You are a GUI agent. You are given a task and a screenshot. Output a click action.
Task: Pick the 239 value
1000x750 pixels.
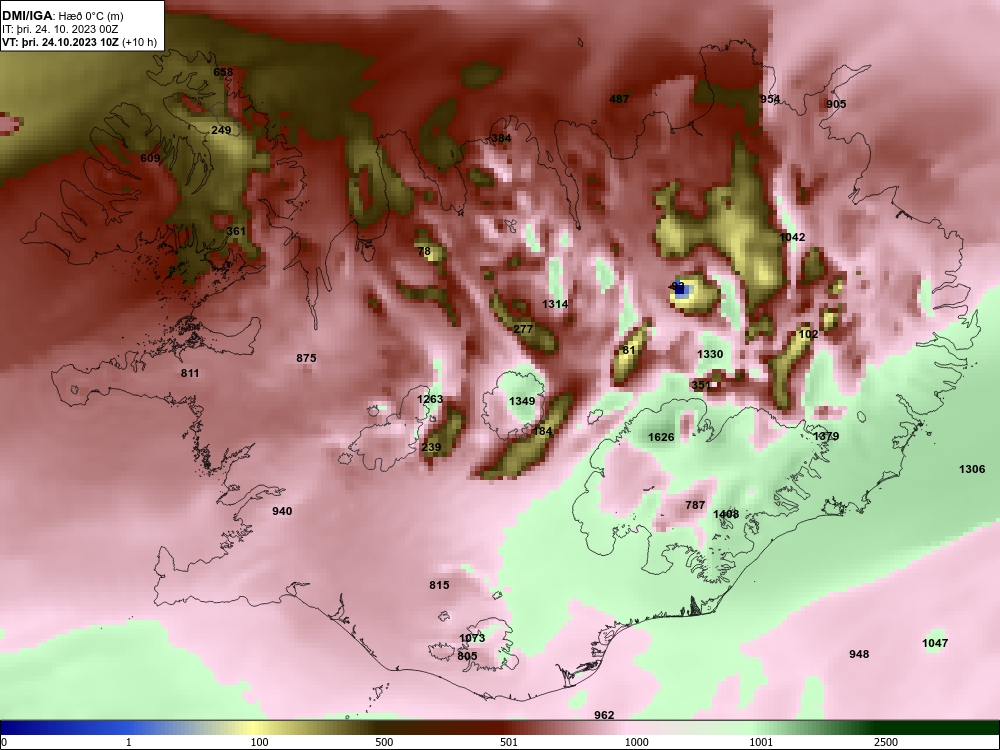(x=431, y=447)
